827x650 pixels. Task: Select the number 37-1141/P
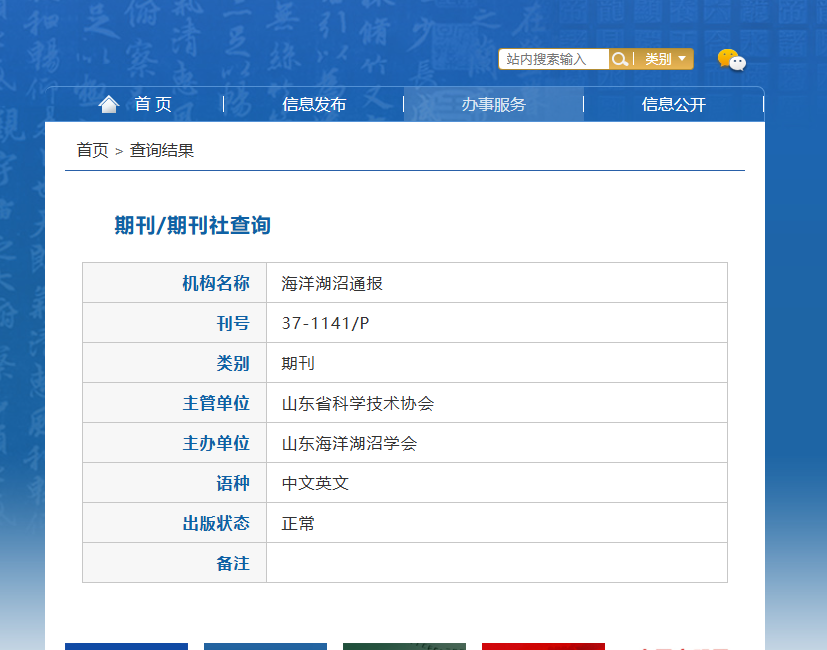coord(325,323)
